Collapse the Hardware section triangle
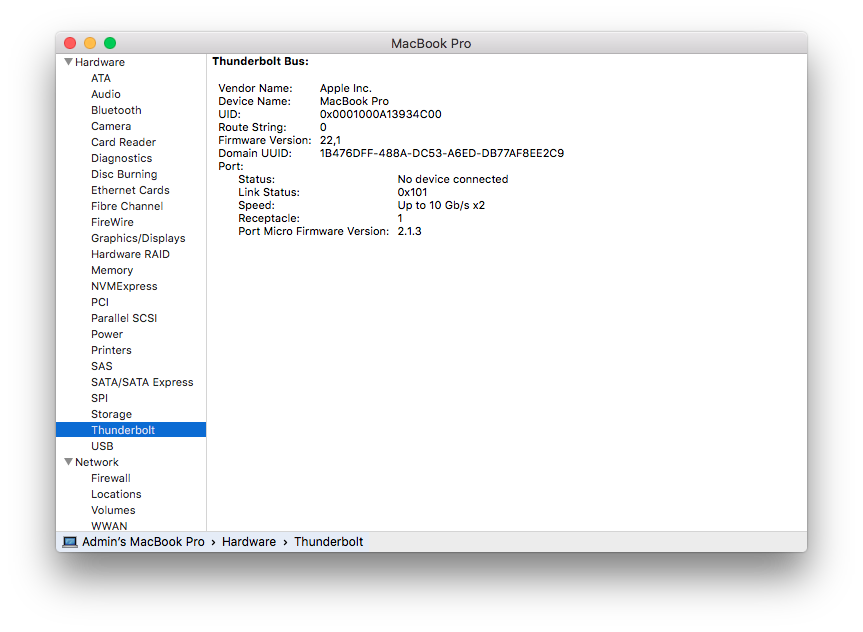Viewport: 863px width, 632px height. coord(68,62)
